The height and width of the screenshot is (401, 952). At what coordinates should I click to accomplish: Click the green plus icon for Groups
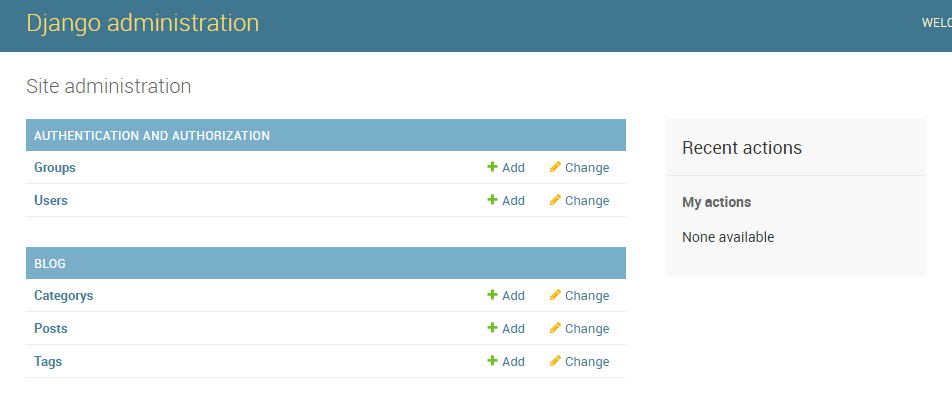tap(492, 167)
